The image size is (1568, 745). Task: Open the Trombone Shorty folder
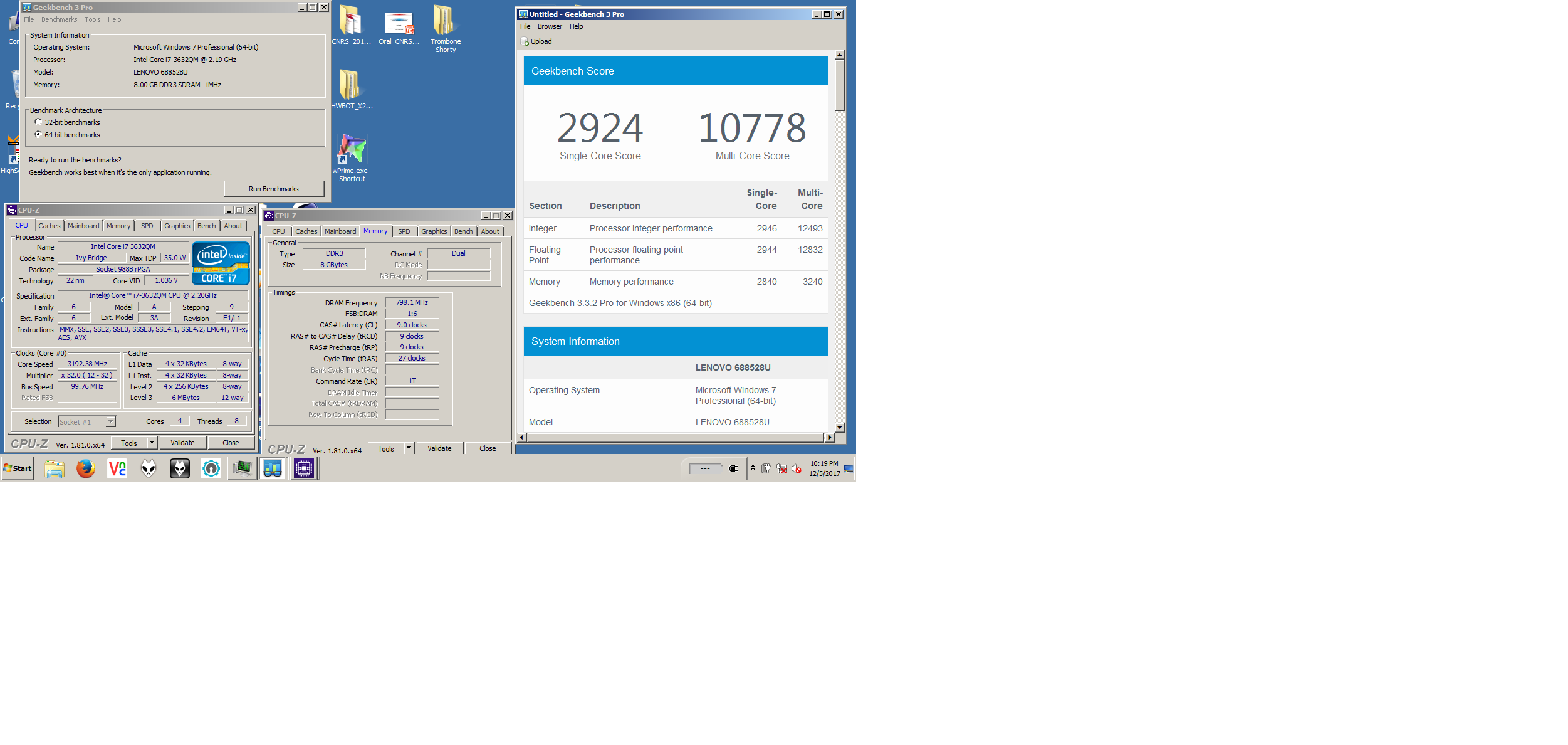445,28
